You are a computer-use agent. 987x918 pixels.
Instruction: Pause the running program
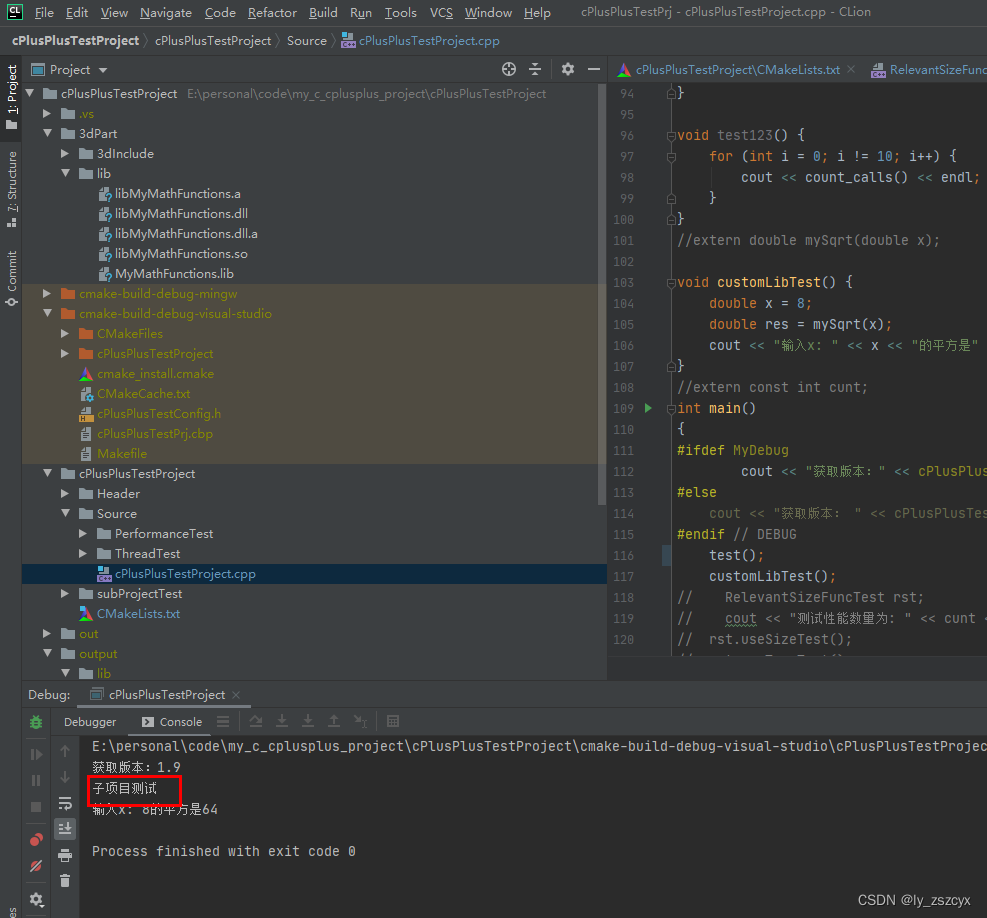(36, 780)
